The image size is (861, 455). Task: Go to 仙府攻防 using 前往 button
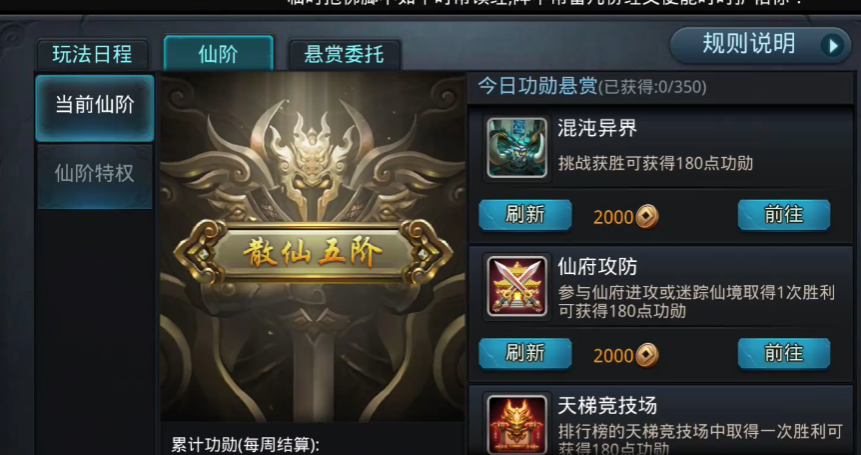pyautogui.click(x=784, y=353)
